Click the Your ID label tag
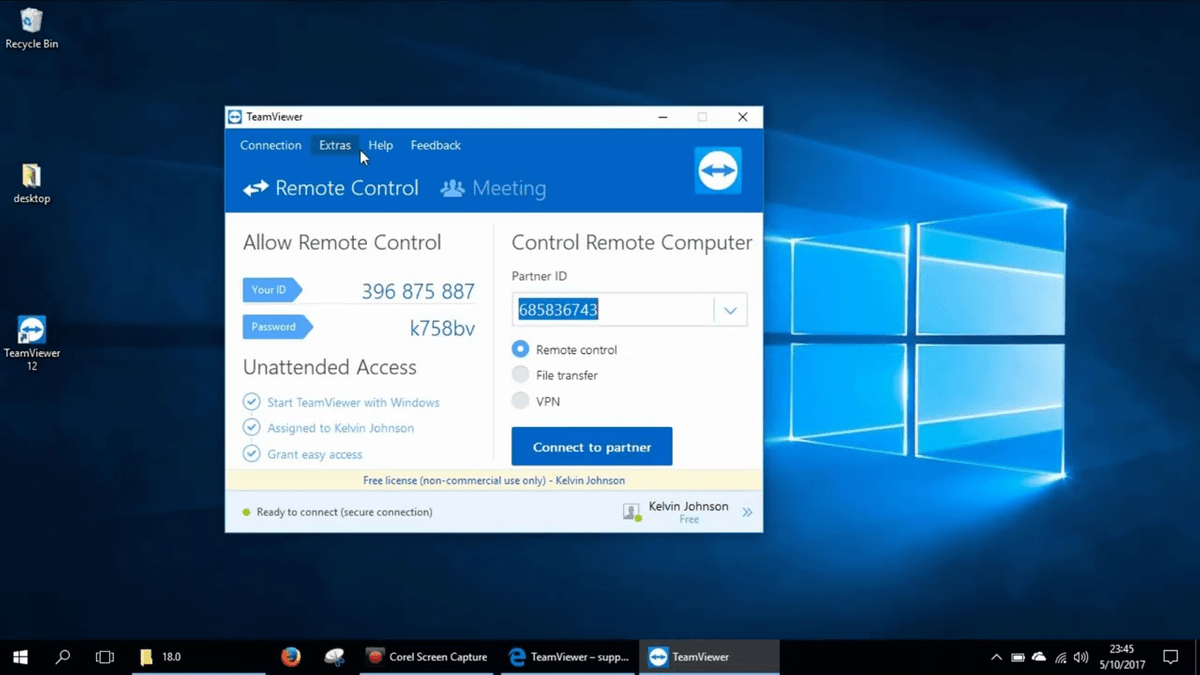The height and width of the screenshot is (675, 1200). point(271,290)
